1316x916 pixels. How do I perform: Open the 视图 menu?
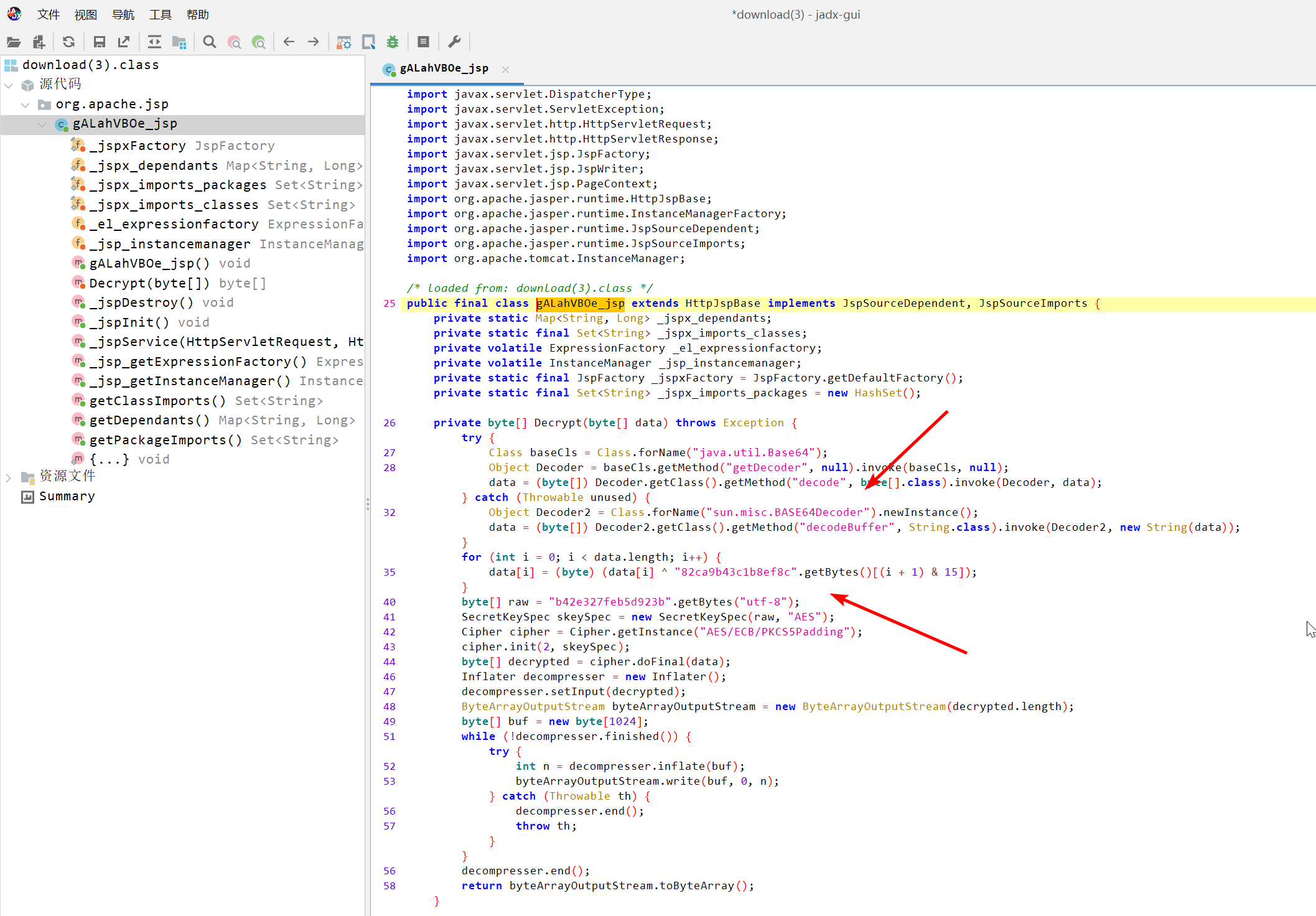pyautogui.click(x=86, y=14)
